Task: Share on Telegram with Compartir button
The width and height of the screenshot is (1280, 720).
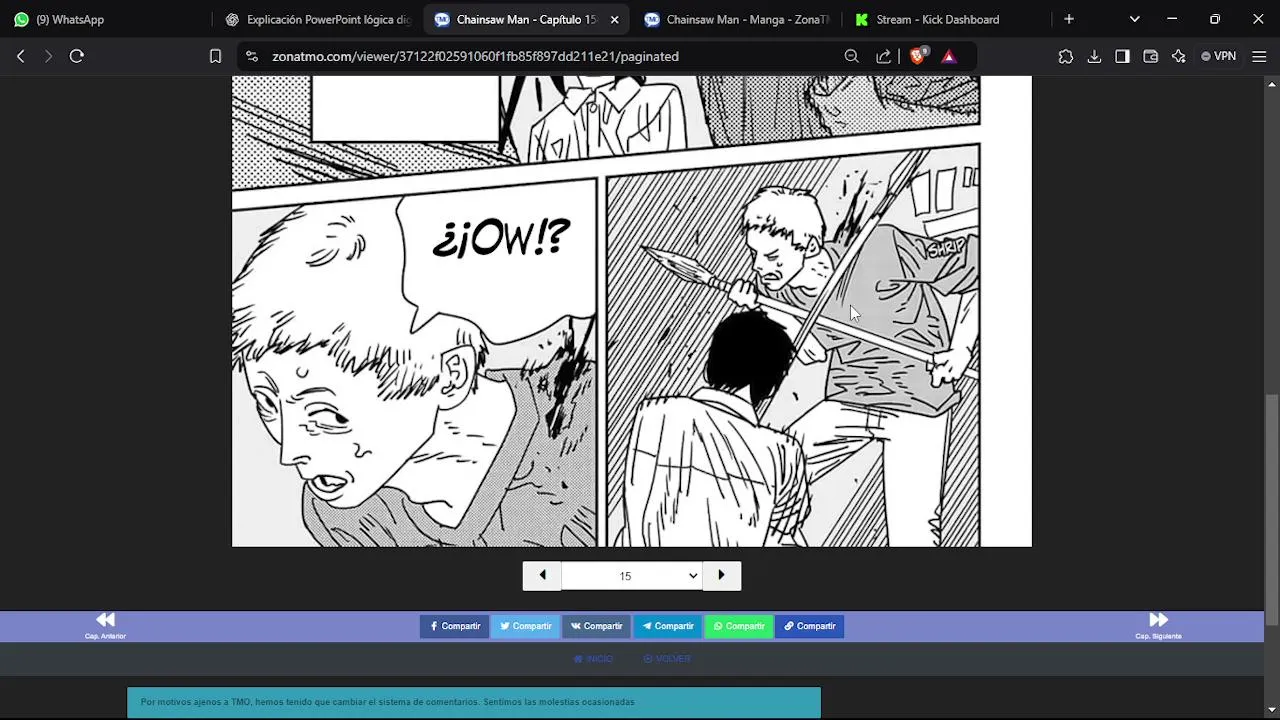Action: pyautogui.click(x=667, y=626)
